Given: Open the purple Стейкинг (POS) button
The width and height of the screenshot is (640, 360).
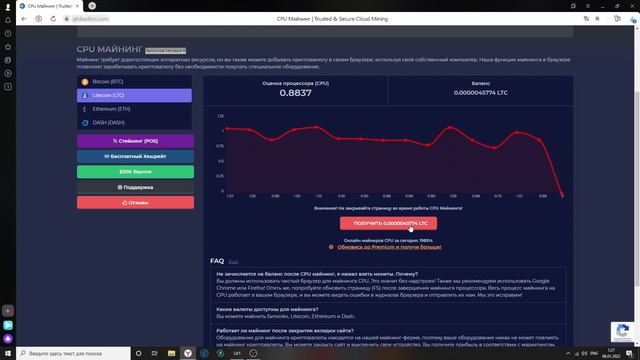Looking at the screenshot, I should 136,141.
